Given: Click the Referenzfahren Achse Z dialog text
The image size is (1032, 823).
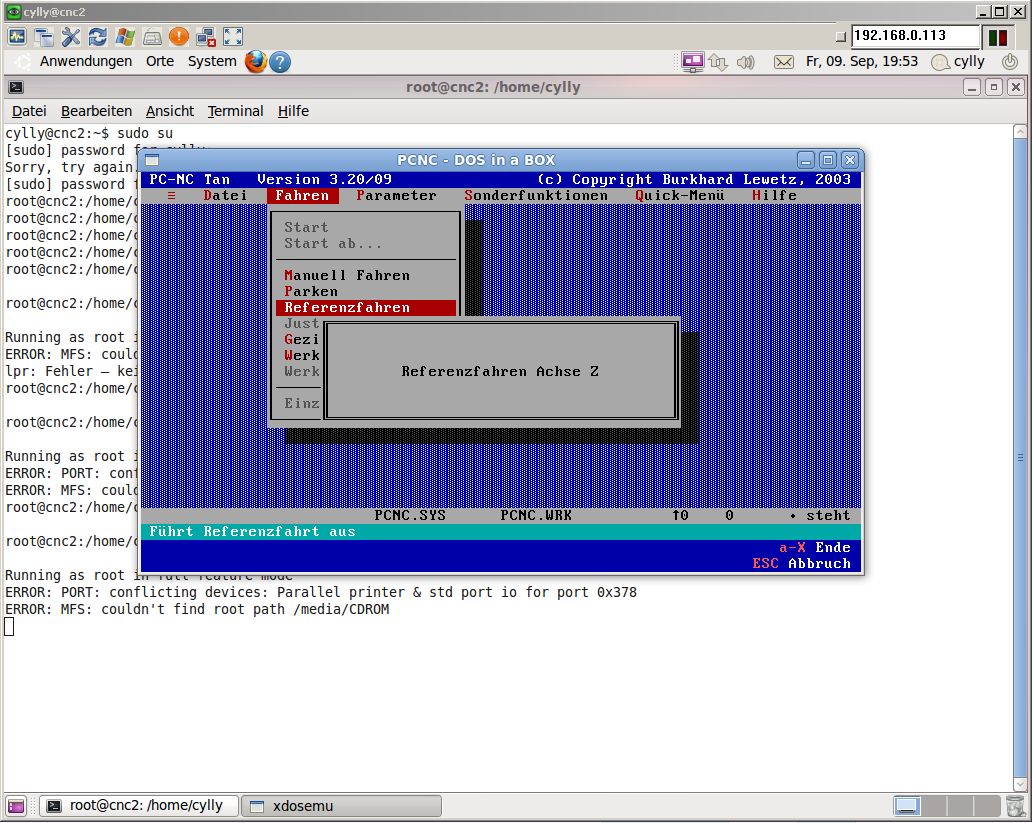Looking at the screenshot, I should [x=500, y=371].
